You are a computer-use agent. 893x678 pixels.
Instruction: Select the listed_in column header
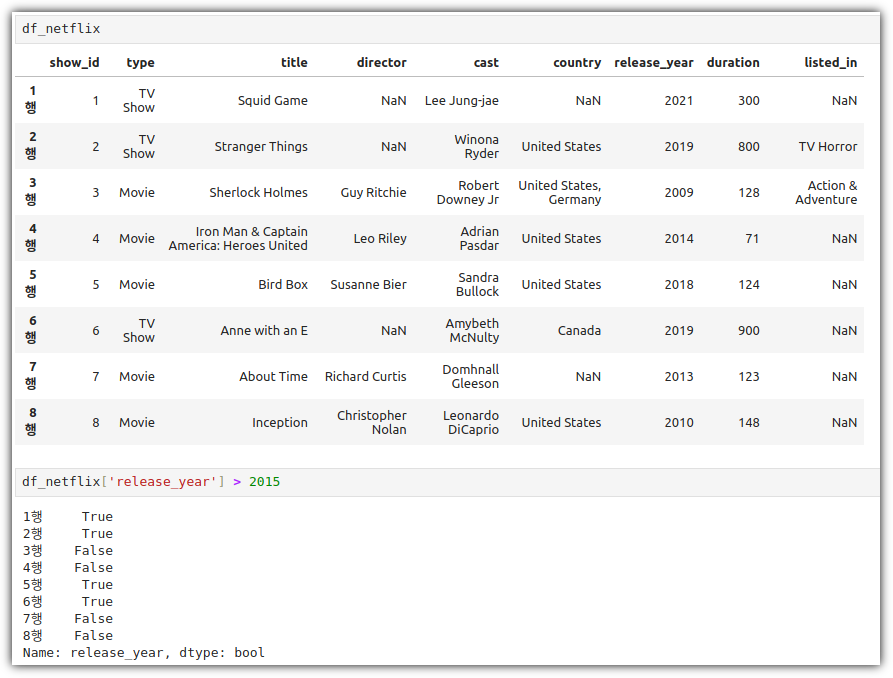(830, 63)
